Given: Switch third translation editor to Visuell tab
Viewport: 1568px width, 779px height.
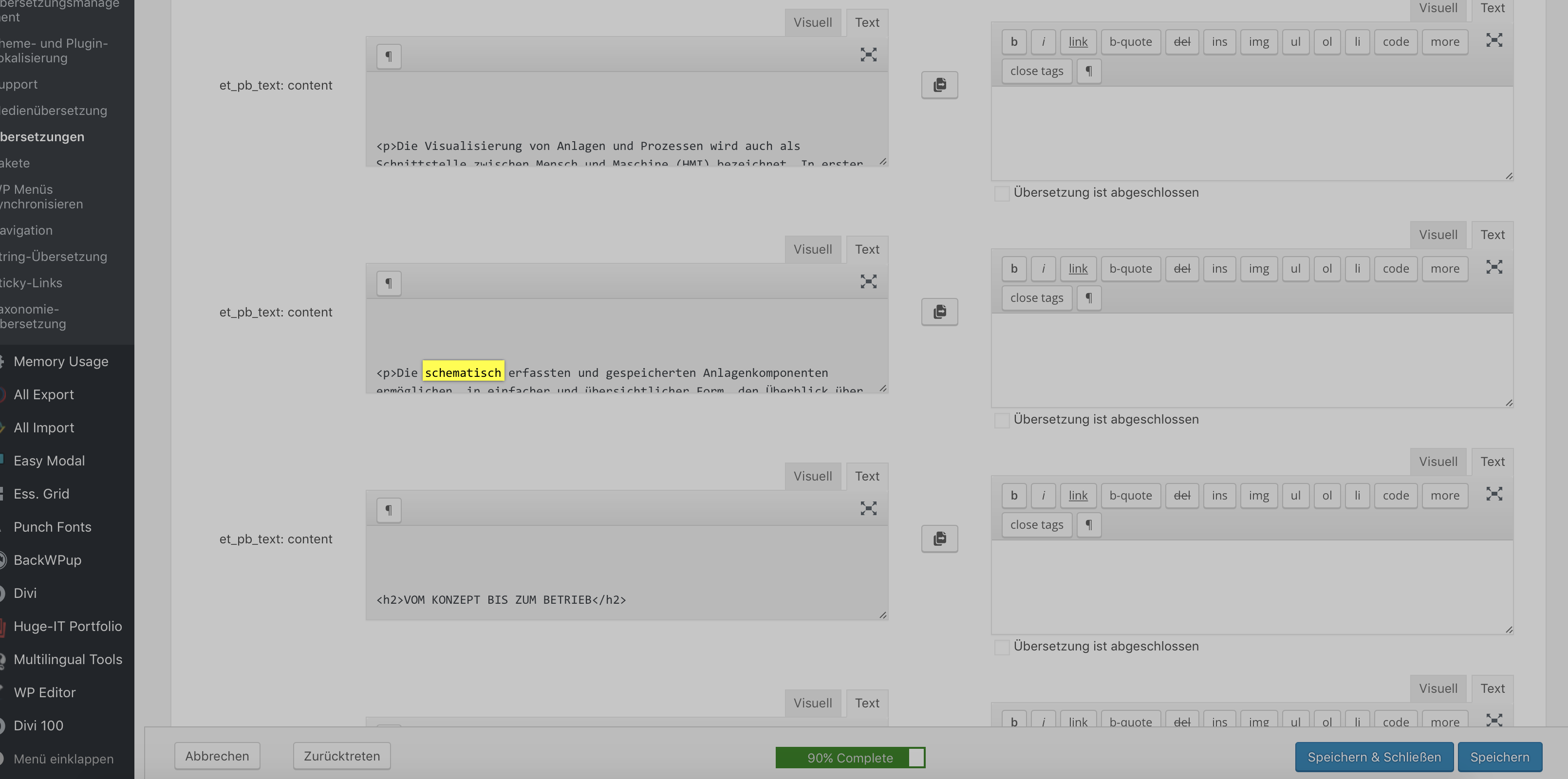Looking at the screenshot, I should (x=1437, y=462).
